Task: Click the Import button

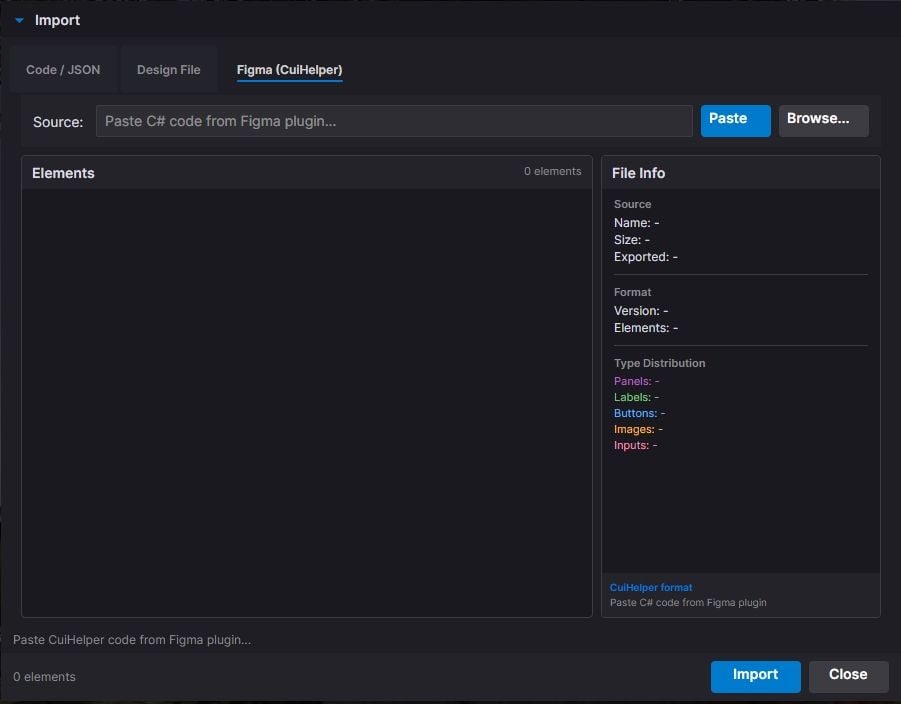Action: (755, 675)
